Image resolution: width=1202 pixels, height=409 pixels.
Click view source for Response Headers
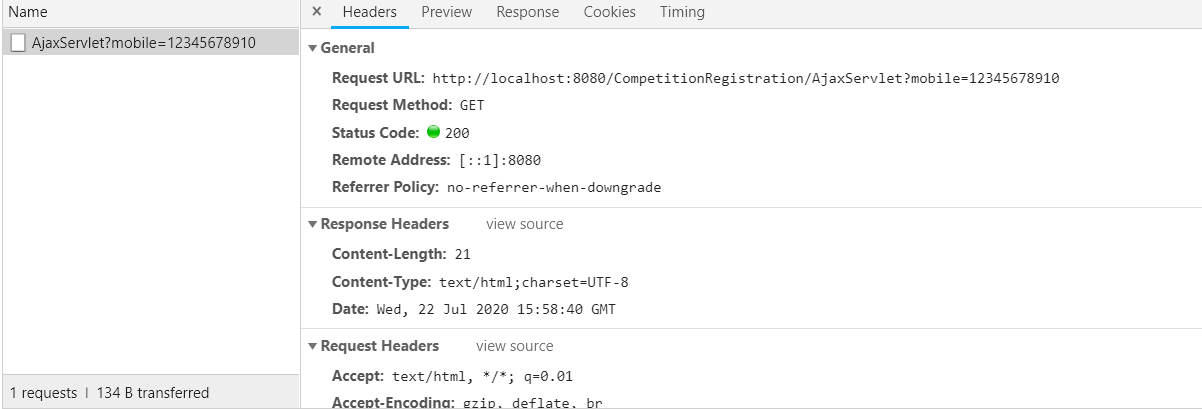click(525, 224)
